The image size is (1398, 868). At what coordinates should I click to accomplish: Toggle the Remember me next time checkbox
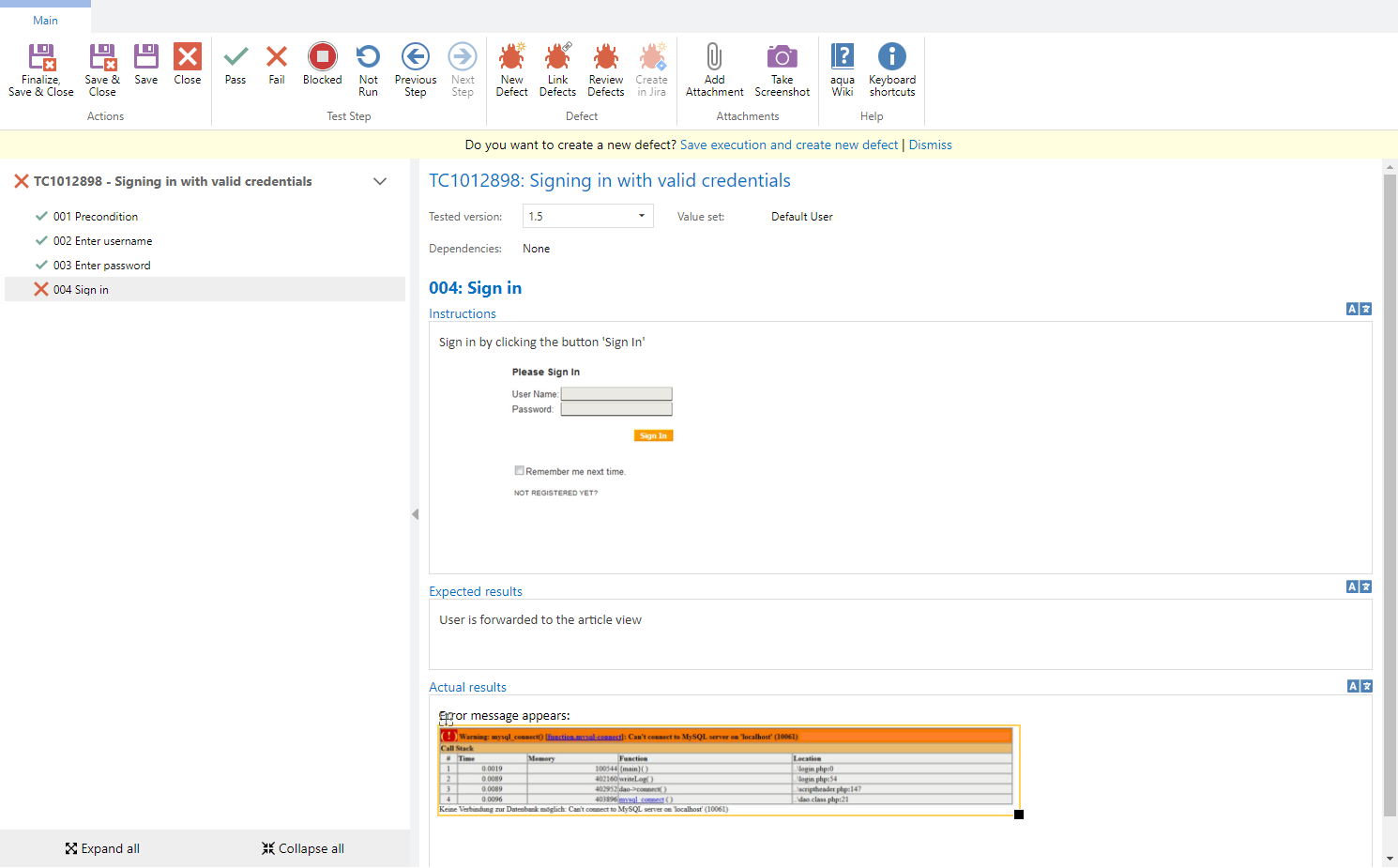pos(519,471)
